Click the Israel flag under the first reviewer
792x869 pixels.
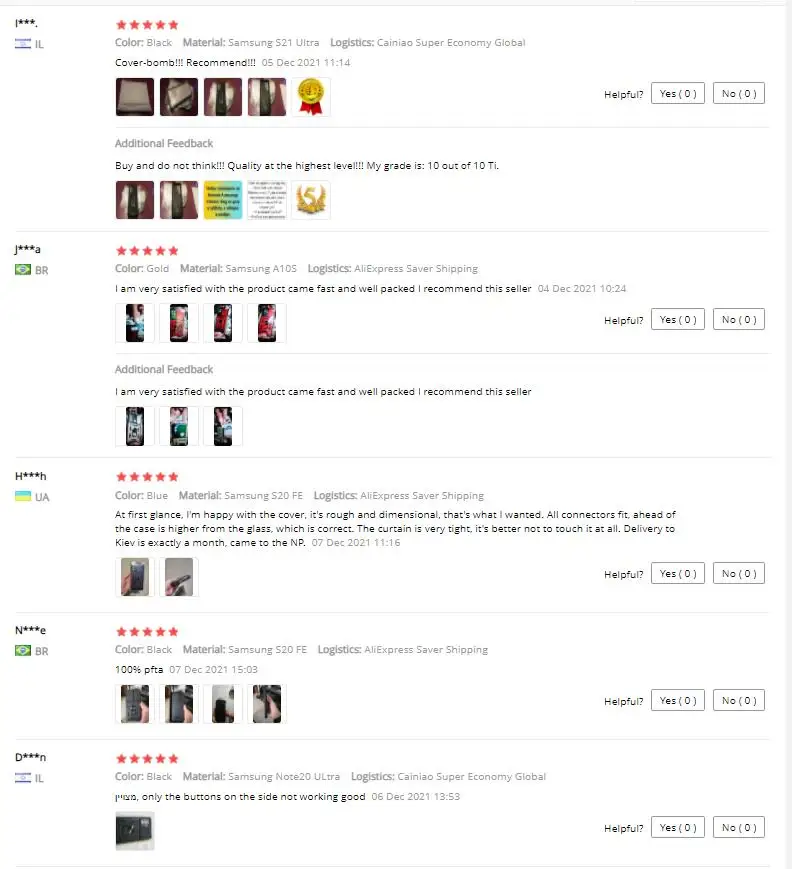[x=23, y=44]
